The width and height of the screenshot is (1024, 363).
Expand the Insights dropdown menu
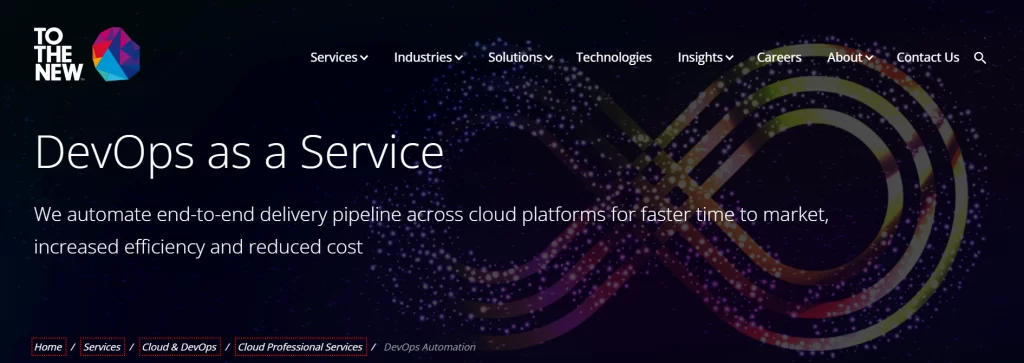pyautogui.click(x=705, y=57)
